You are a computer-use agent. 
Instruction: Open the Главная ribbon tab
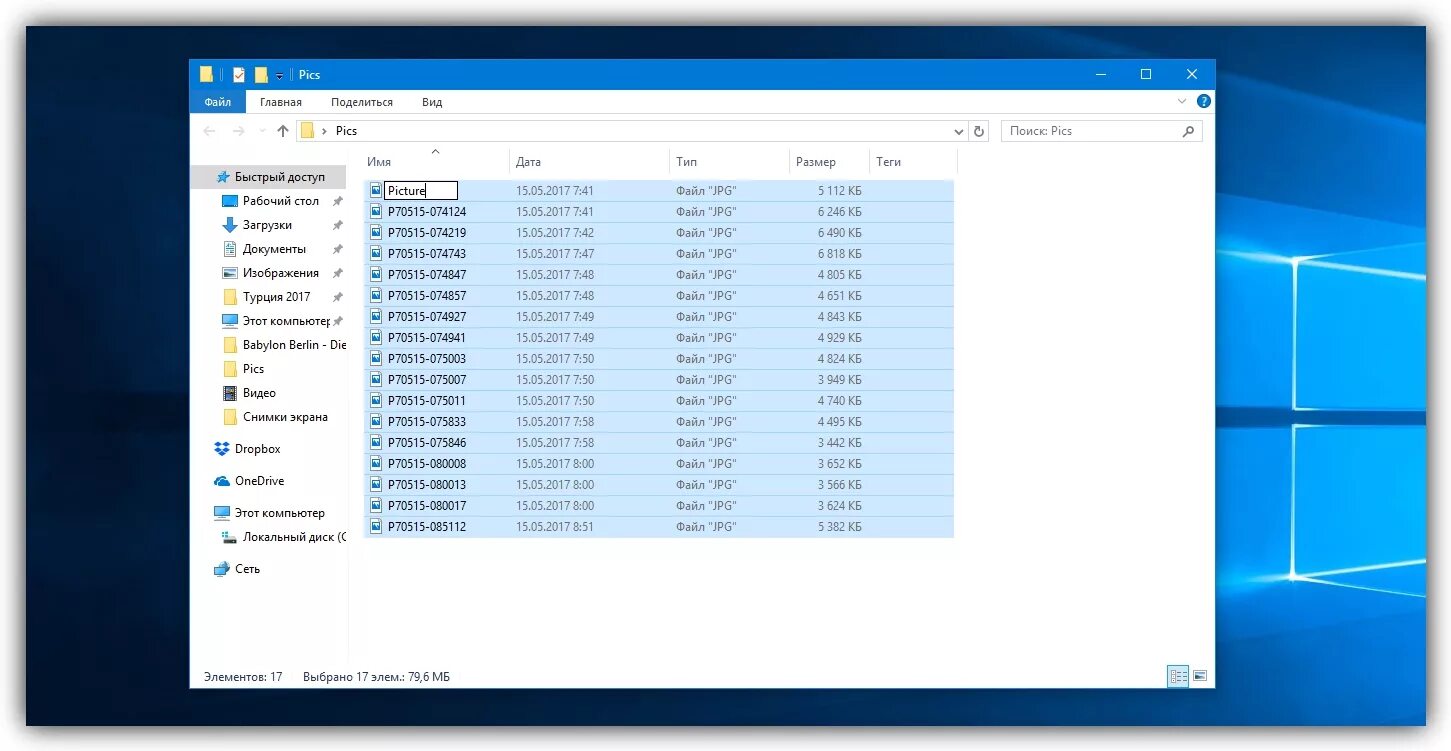tap(281, 102)
